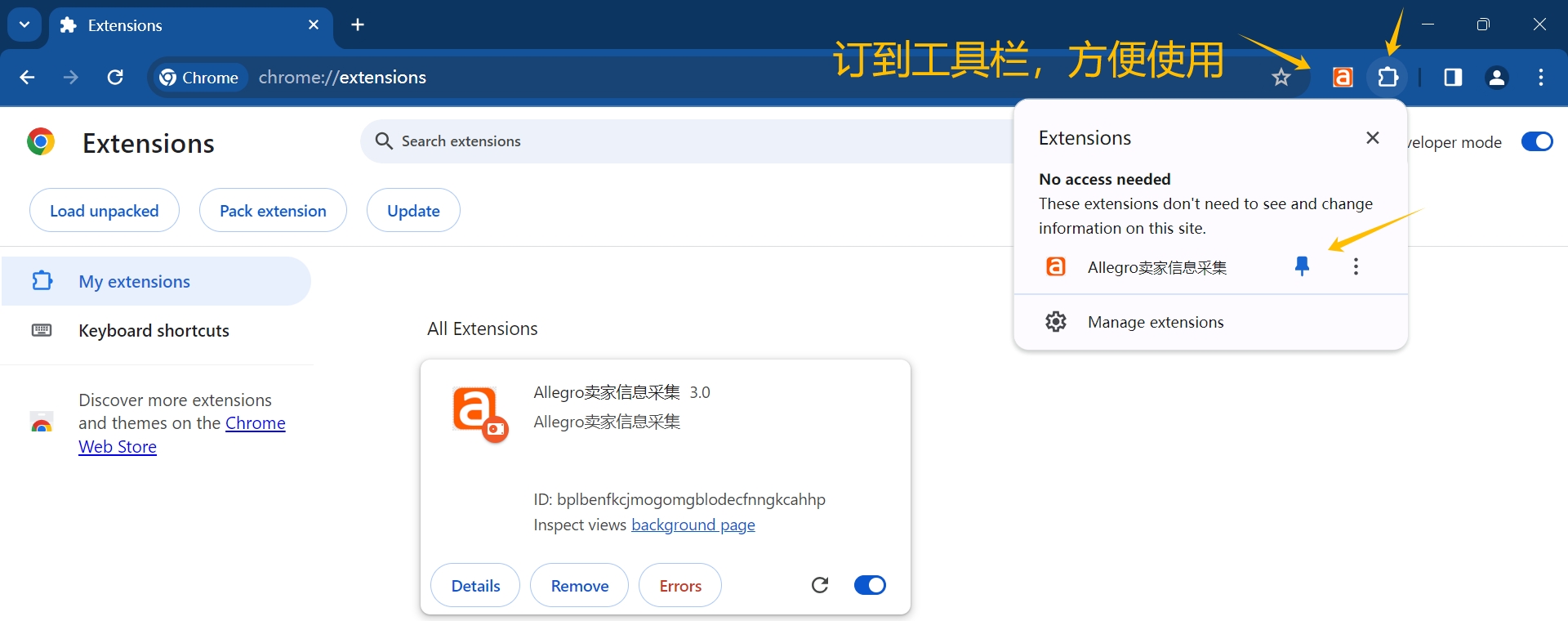Click the No access needed heading
Image resolution: width=1568 pixels, height=621 pixels.
coord(1105,179)
